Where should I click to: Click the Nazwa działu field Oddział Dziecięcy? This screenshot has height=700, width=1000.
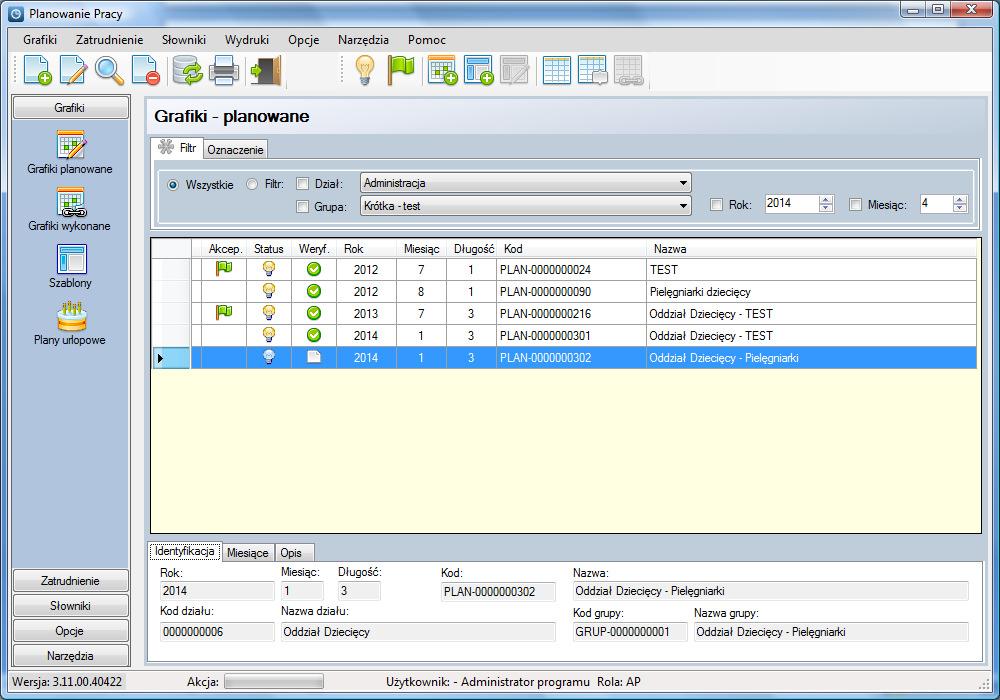[x=418, y=632]
